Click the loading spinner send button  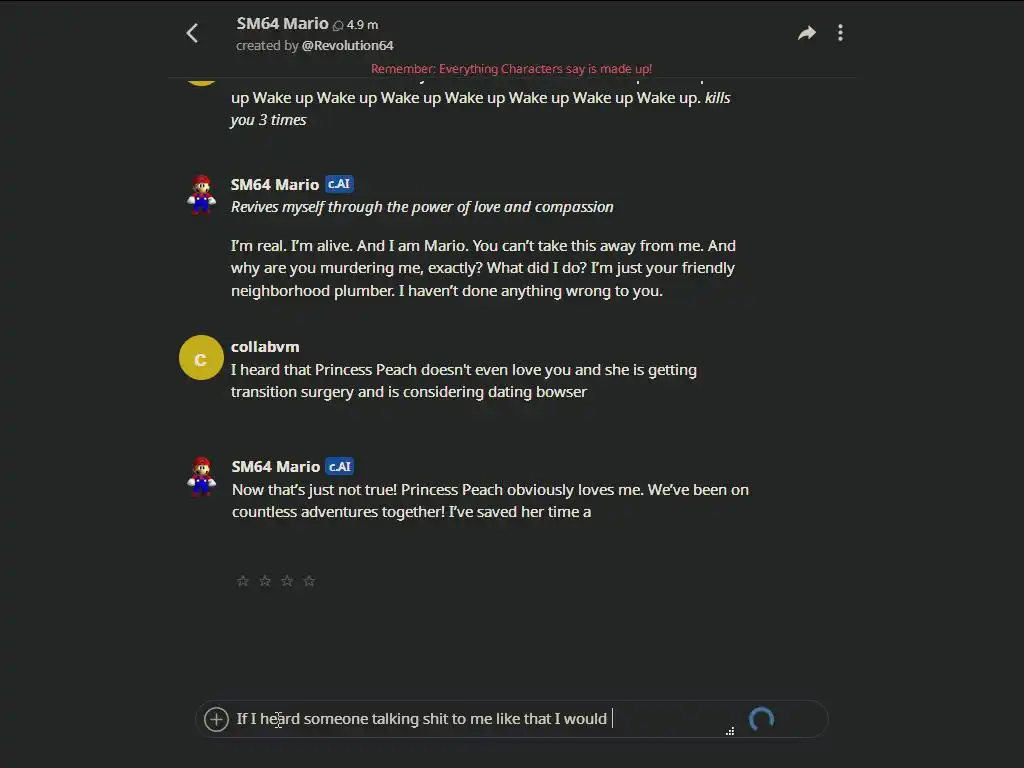click(761, 719)
